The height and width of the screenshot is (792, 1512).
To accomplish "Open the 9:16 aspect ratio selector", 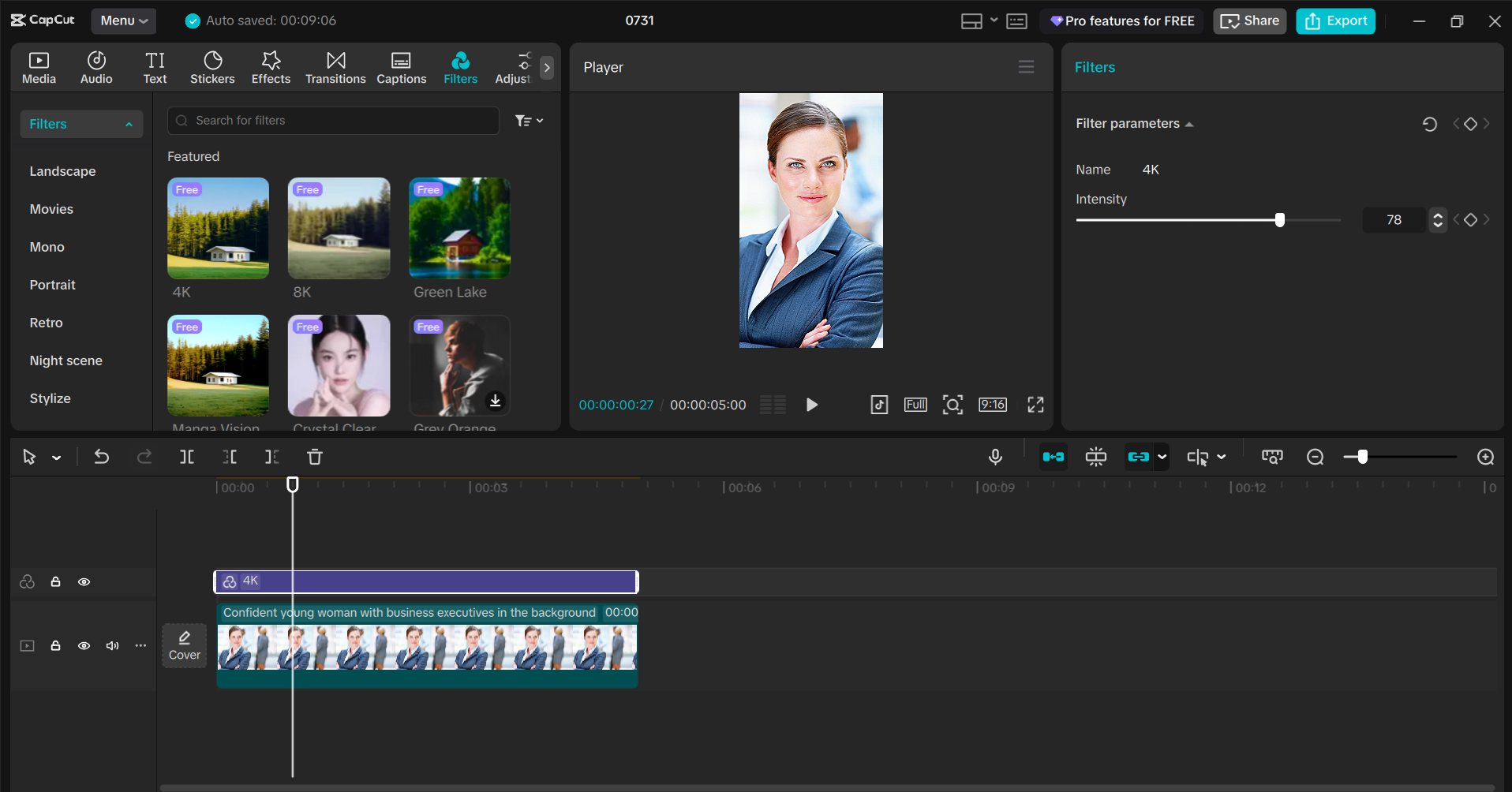I will [x=992, y=404].
